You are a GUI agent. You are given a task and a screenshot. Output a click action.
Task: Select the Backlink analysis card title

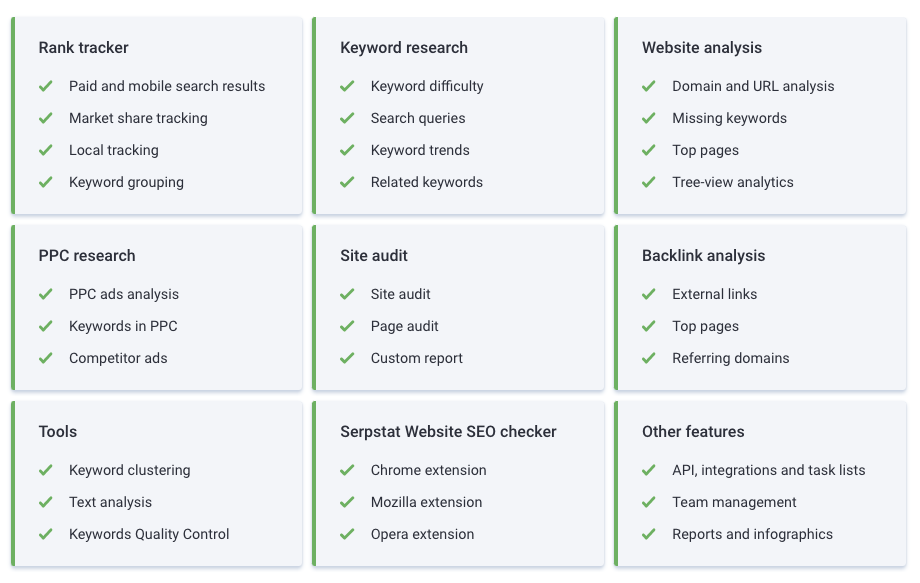pos(704,255)
